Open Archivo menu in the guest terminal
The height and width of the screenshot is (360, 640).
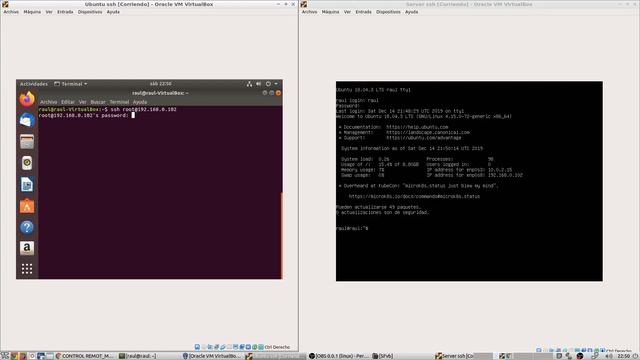point(49,102)
